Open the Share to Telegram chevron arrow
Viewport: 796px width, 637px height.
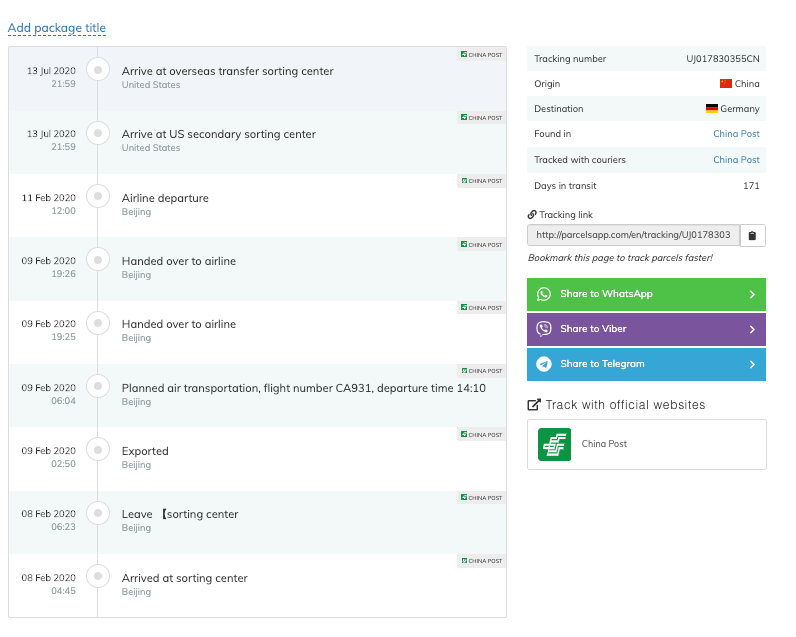pyautogui.click(x=752, y=364)
